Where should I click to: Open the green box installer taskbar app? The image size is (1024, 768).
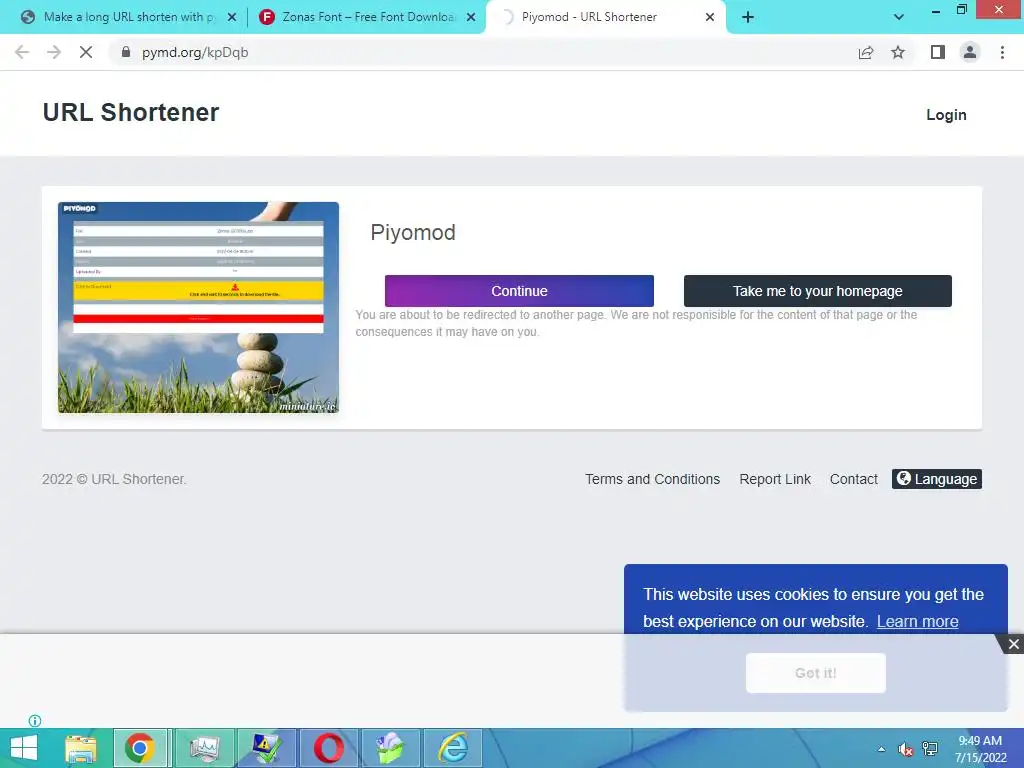[391, 748]
